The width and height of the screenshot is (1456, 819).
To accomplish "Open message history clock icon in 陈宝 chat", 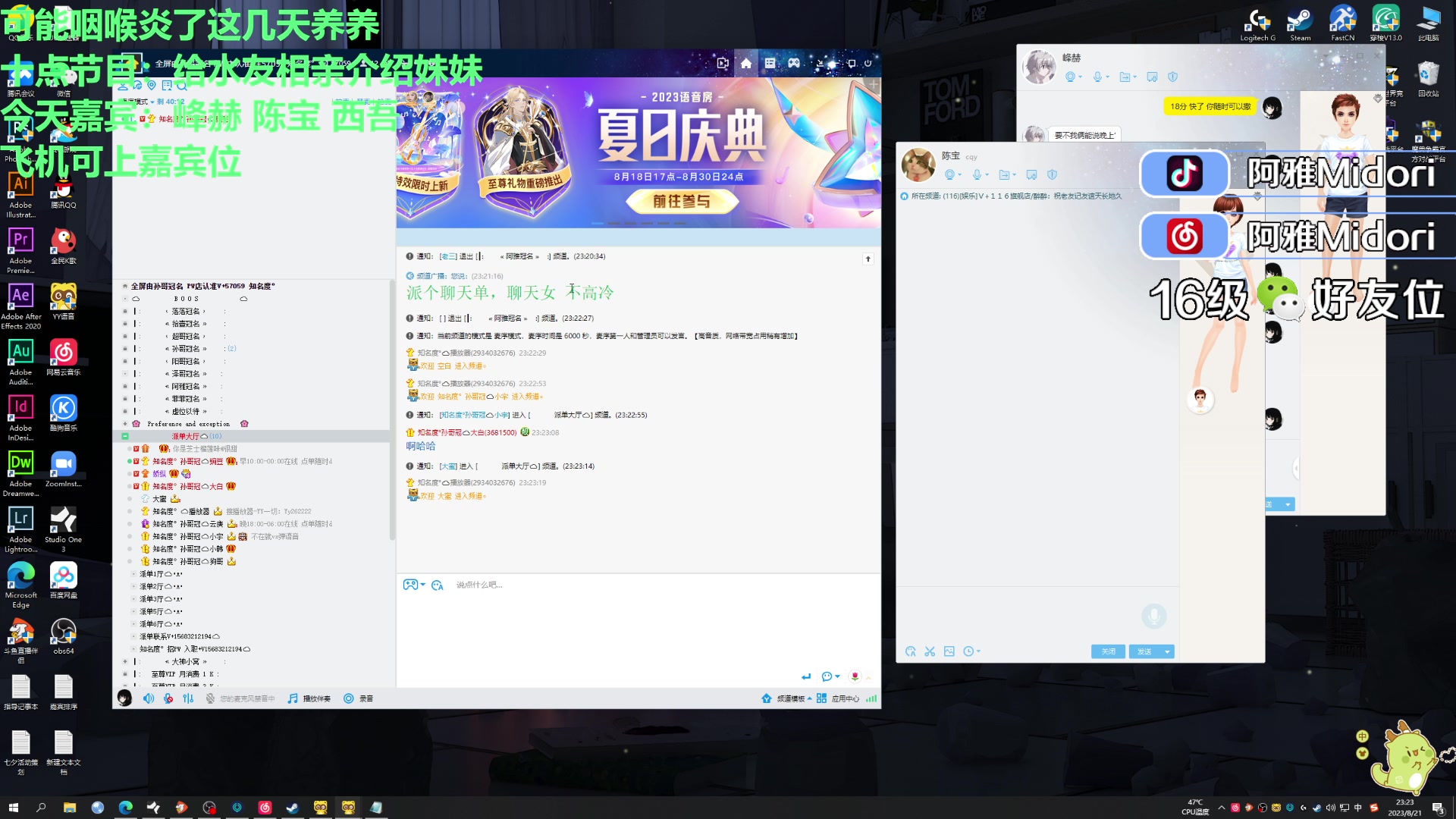I will 969,651.
